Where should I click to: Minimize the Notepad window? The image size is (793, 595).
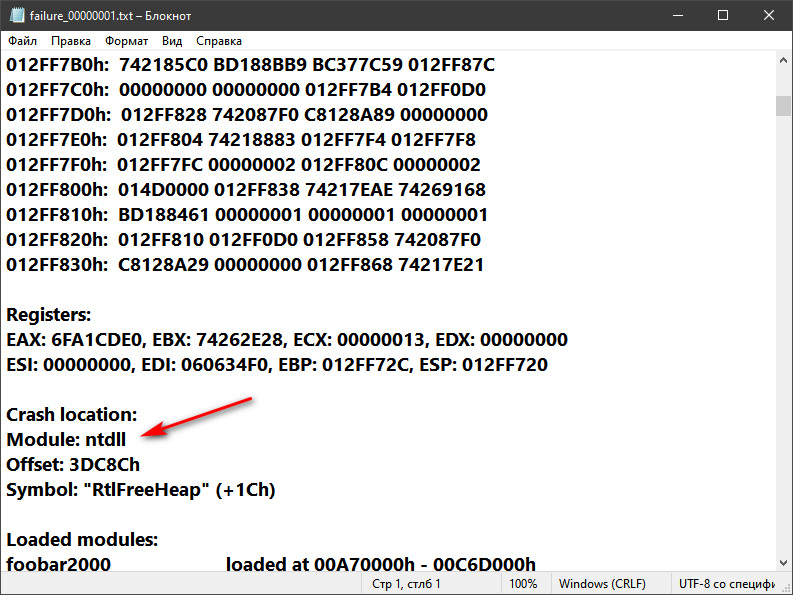(x=678, y=15)
